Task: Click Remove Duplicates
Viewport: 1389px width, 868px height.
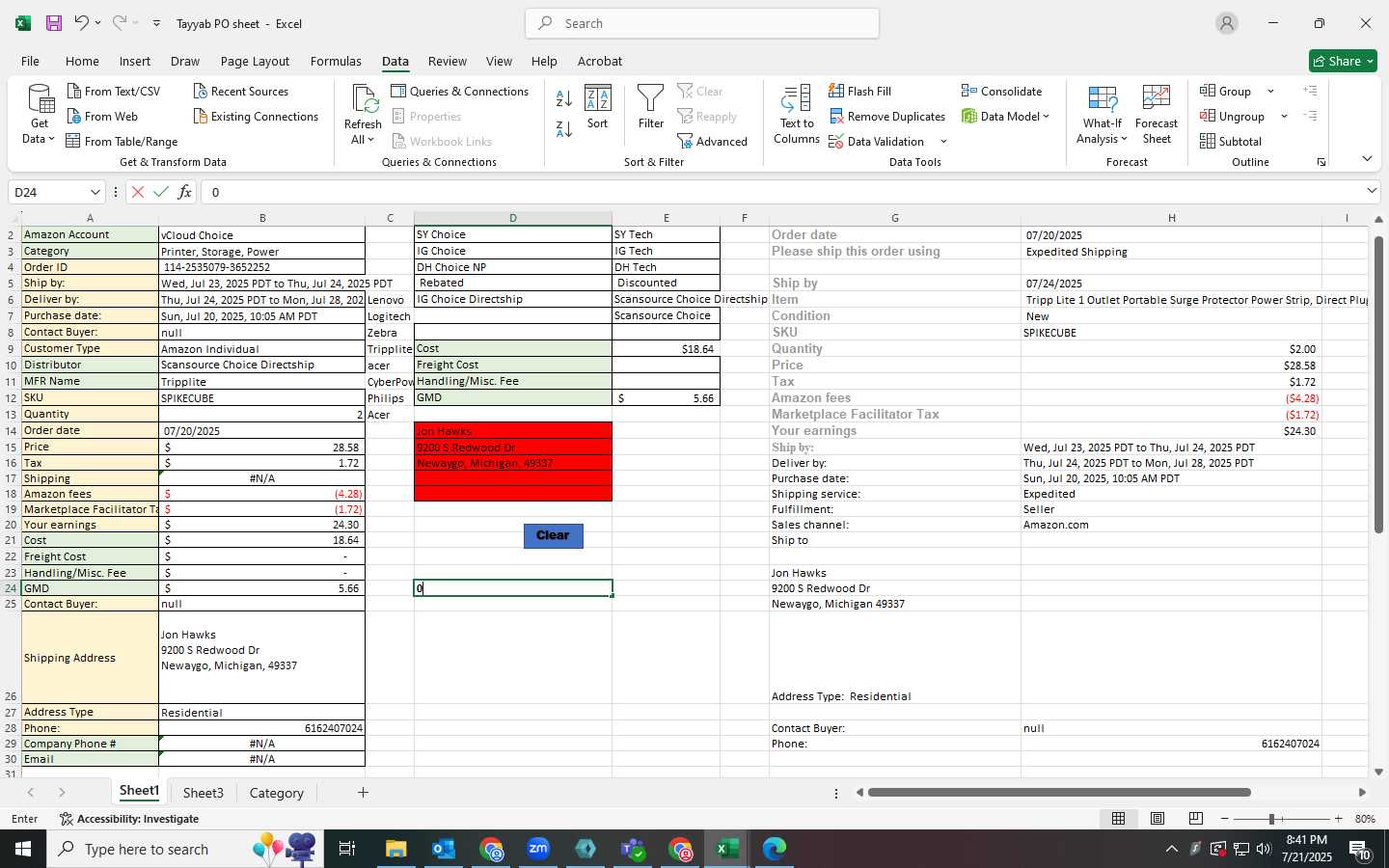Action: click(x=886, y=116)
